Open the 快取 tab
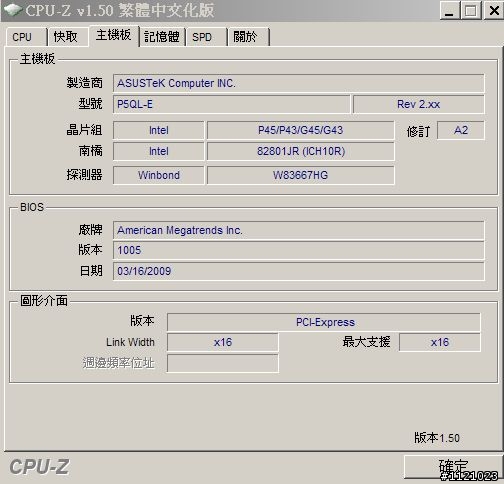The height and width of the screenshot is (484, 504). pyautogui.click(x=68, y=37)
